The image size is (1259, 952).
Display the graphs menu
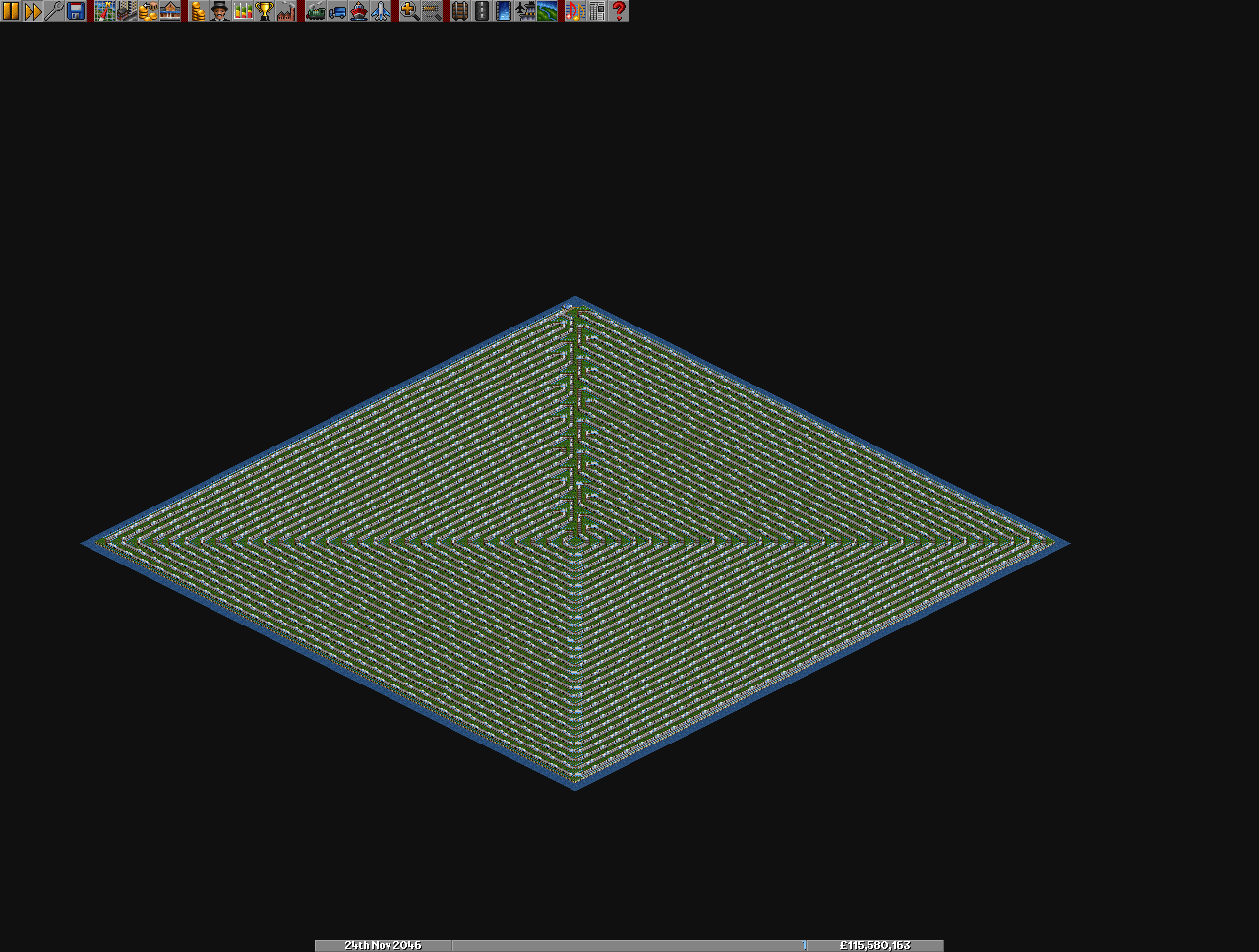pyautogui.click(x=243, y=11)
